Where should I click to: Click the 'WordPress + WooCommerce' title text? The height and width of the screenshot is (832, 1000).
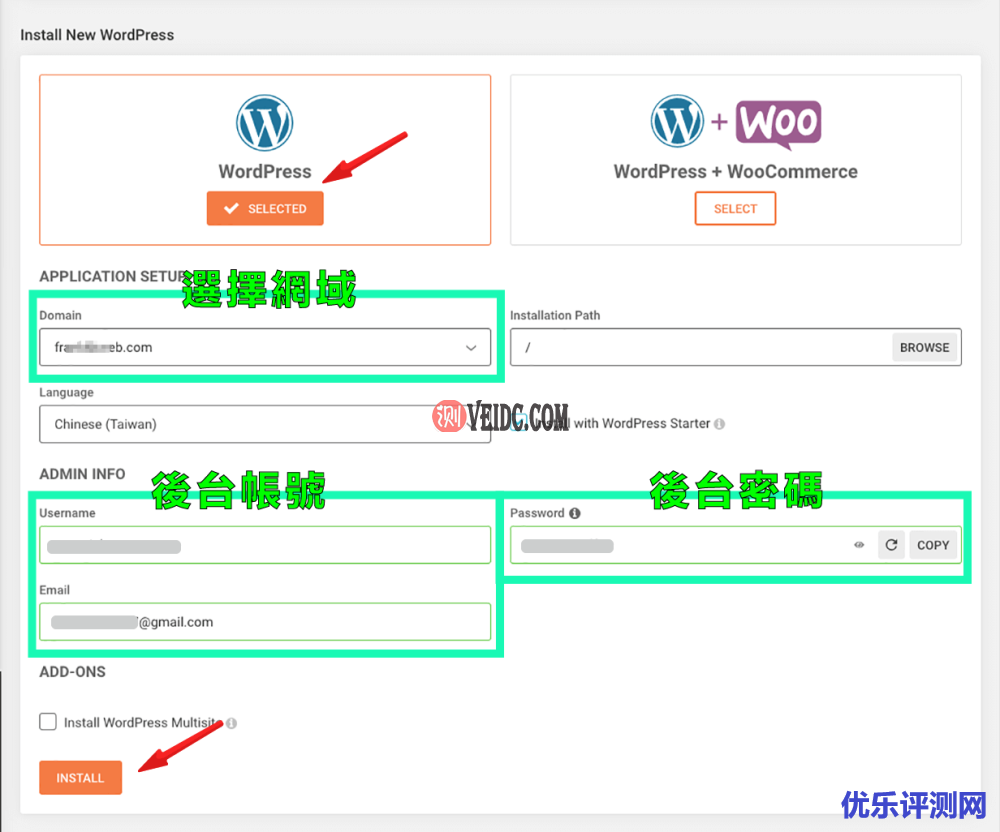[x=735, y=172]
